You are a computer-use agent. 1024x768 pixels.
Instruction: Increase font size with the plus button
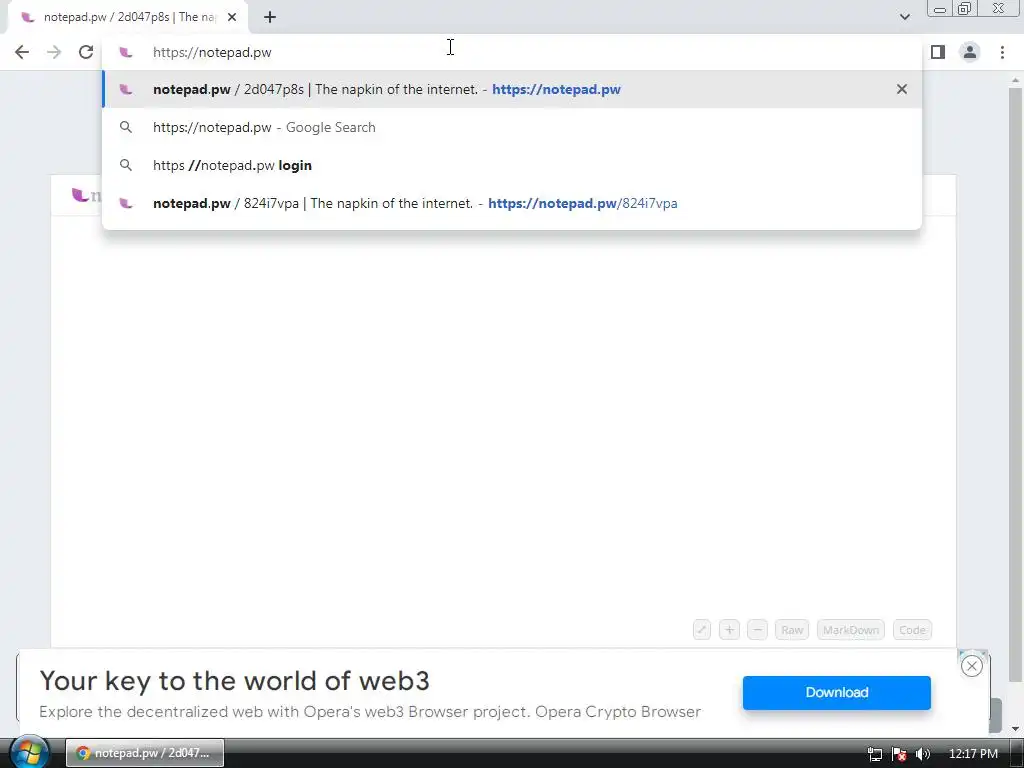[729, 630]
